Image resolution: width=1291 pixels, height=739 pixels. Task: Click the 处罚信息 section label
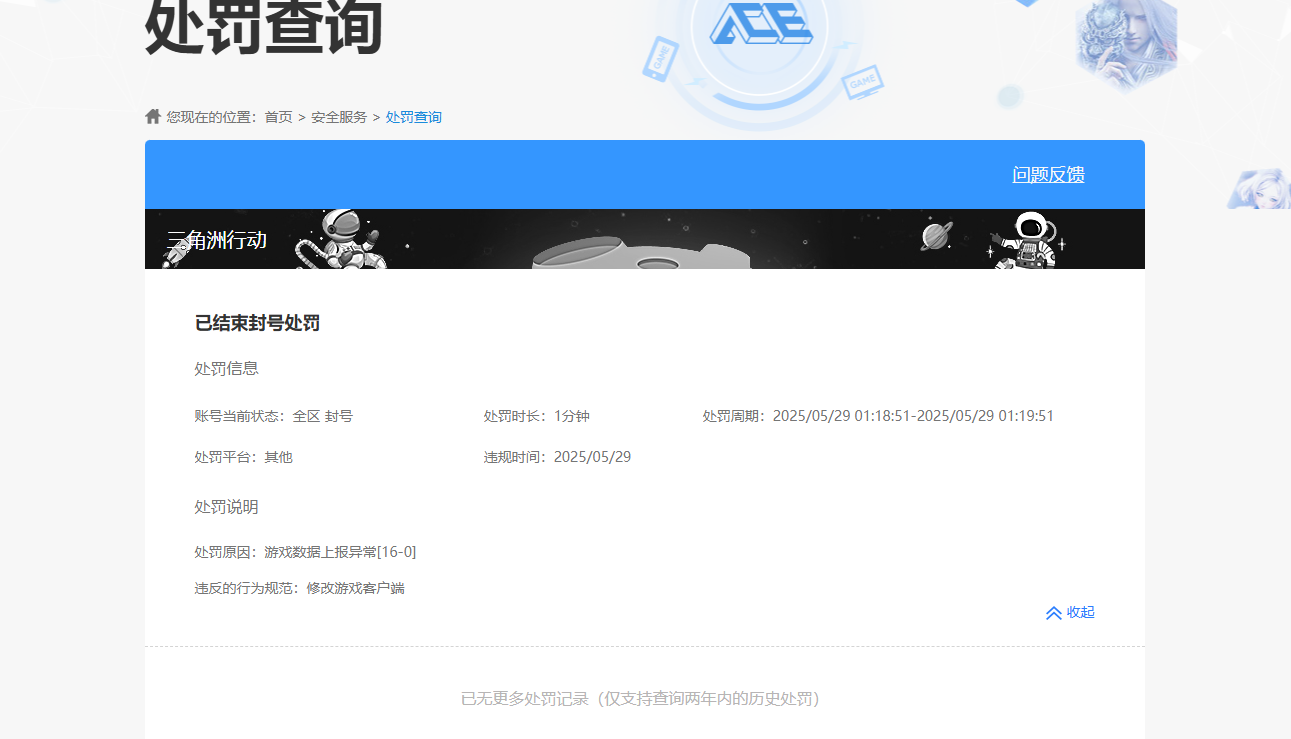tap(226, 368)
